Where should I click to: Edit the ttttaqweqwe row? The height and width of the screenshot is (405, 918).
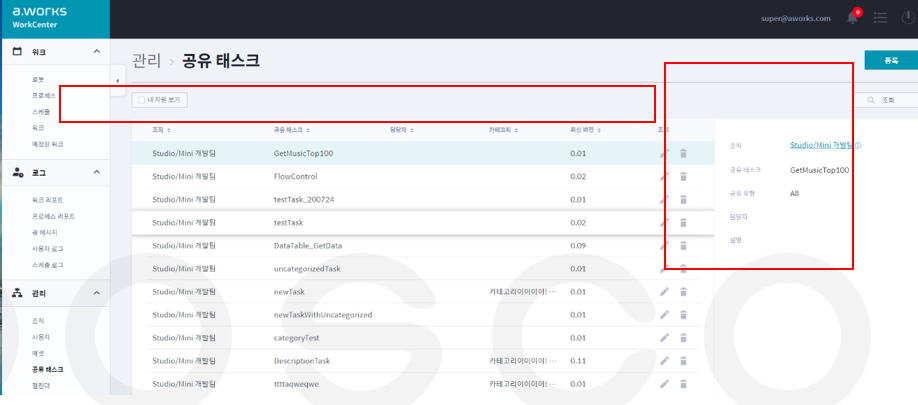click(x=664, y=384)
